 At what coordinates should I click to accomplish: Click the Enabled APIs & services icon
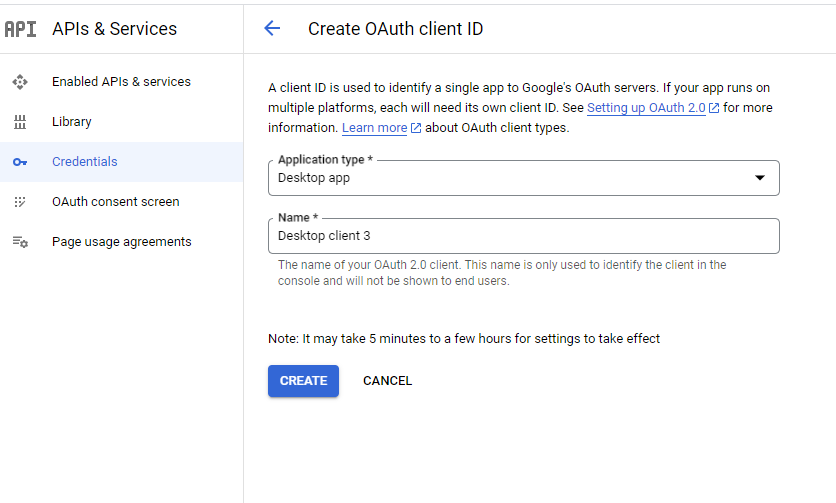[20, 82]
